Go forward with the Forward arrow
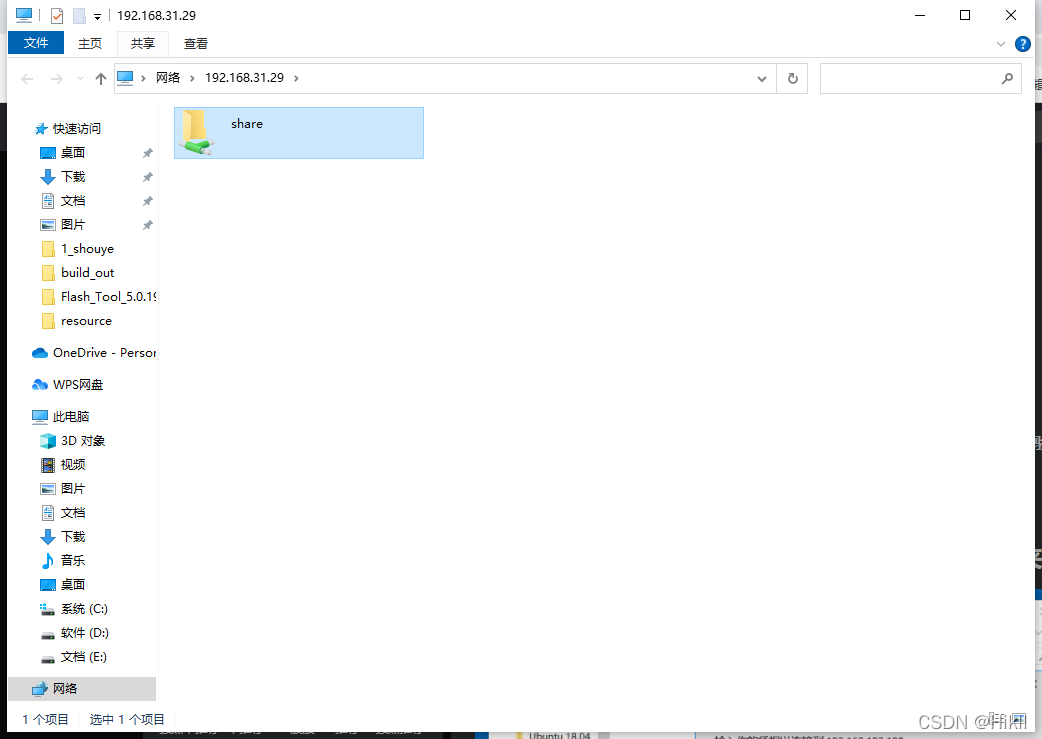 tap(57, 78)
